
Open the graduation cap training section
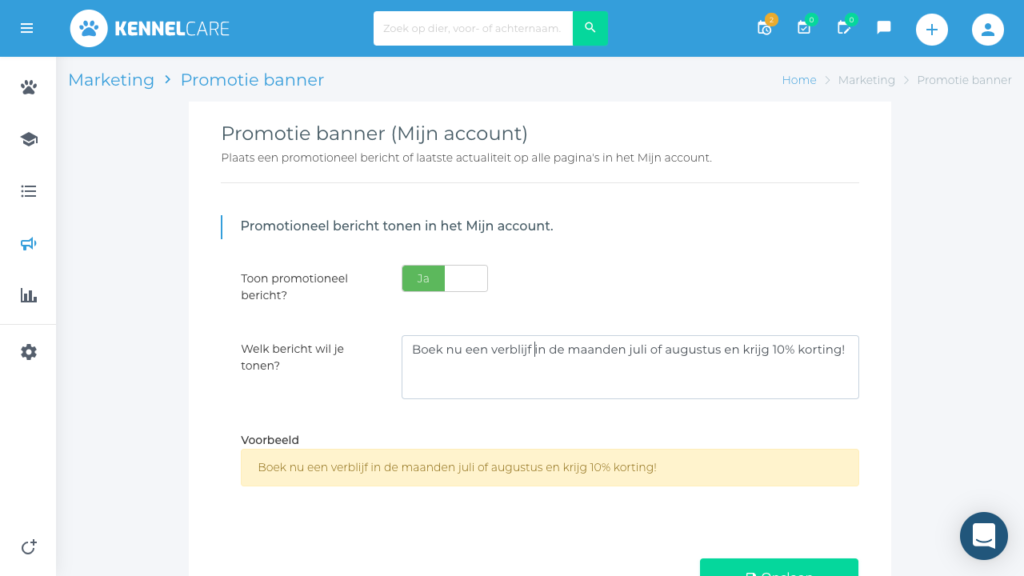click(x=28, y=139)
